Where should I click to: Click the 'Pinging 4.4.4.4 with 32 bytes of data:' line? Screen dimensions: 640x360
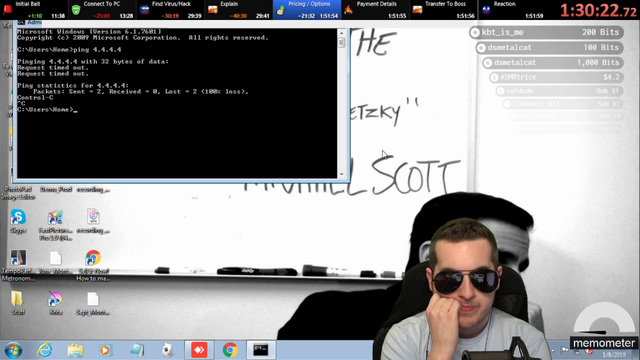[x=93, y=62]
